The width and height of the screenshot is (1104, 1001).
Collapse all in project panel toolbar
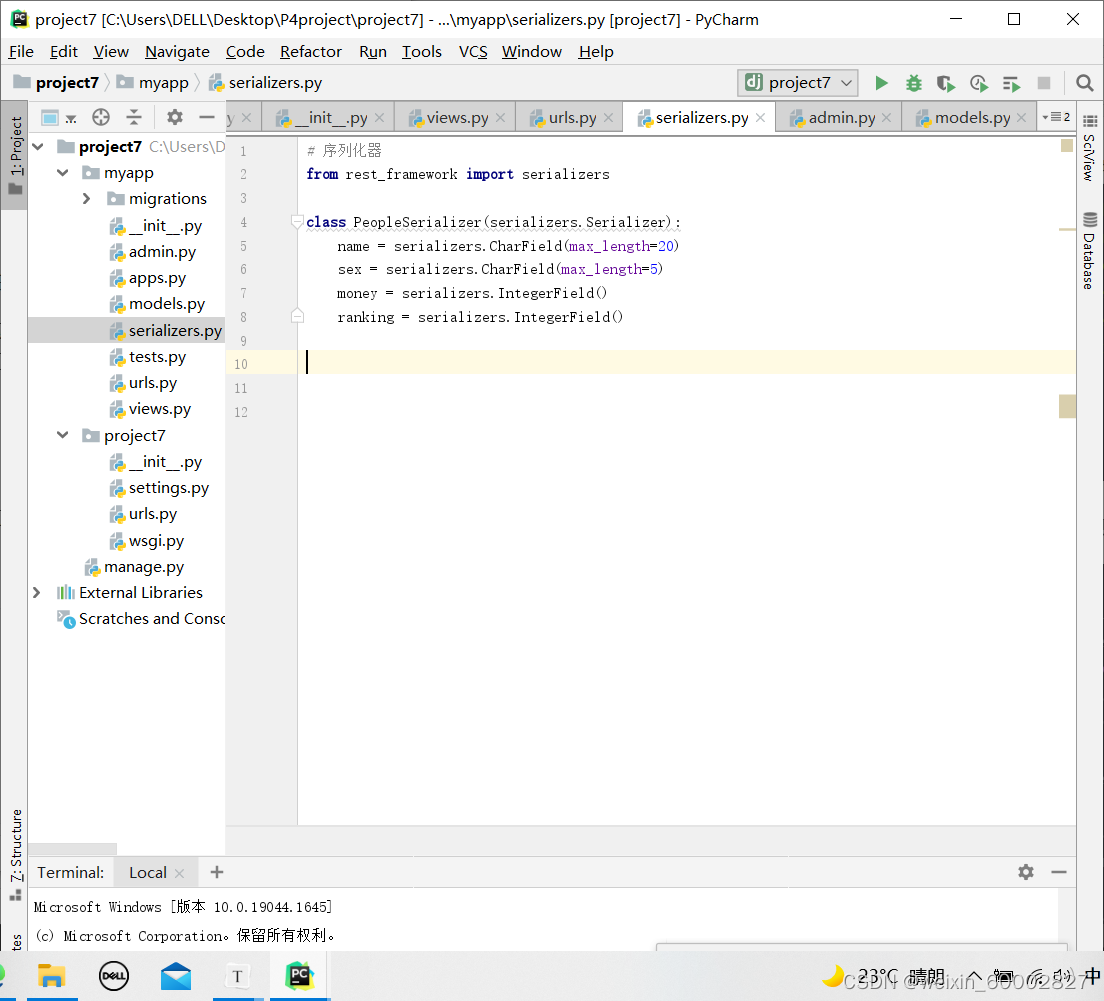click(x=134, y=118)
